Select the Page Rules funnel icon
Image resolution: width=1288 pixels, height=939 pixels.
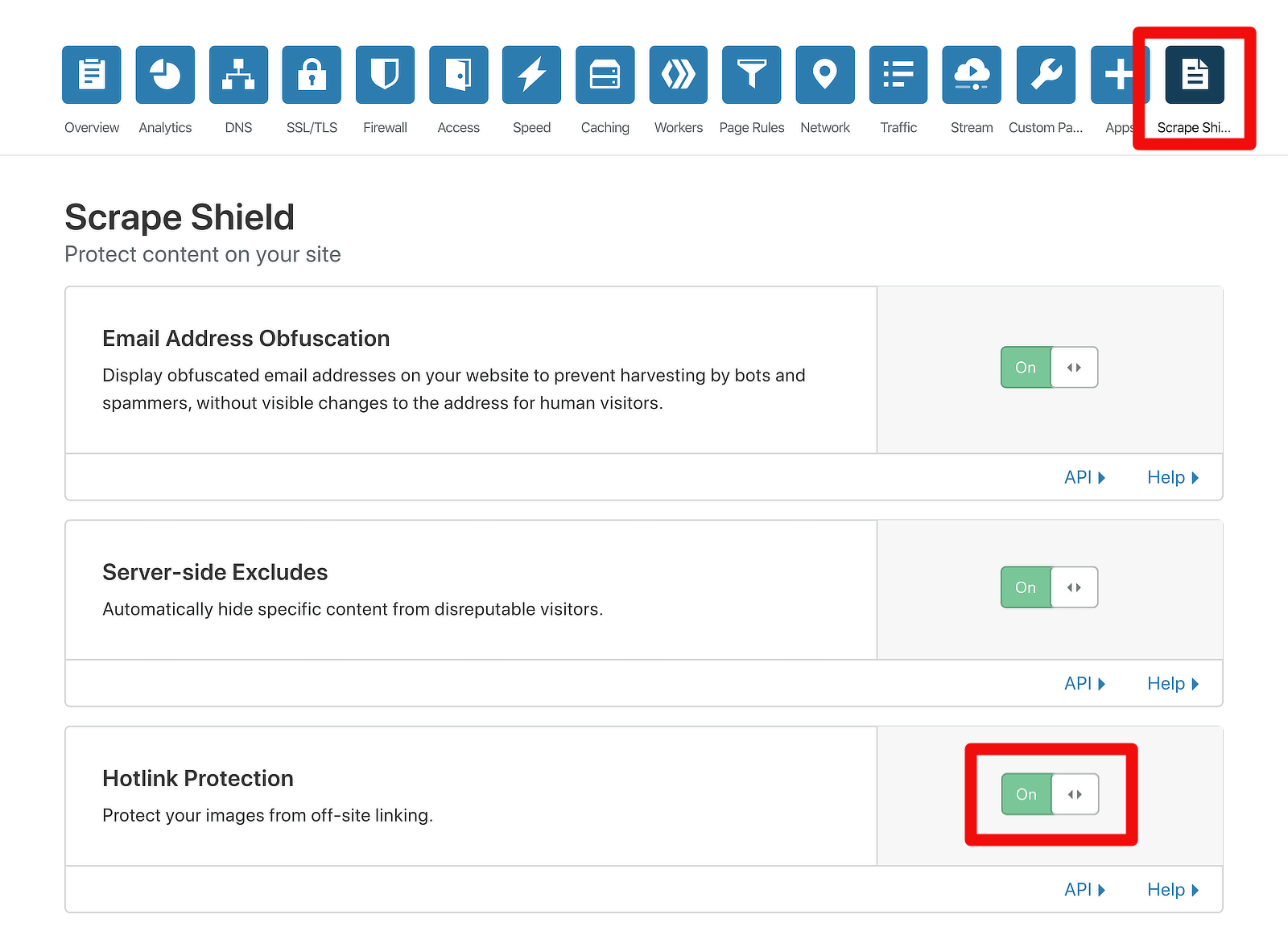tap(750, 75)
